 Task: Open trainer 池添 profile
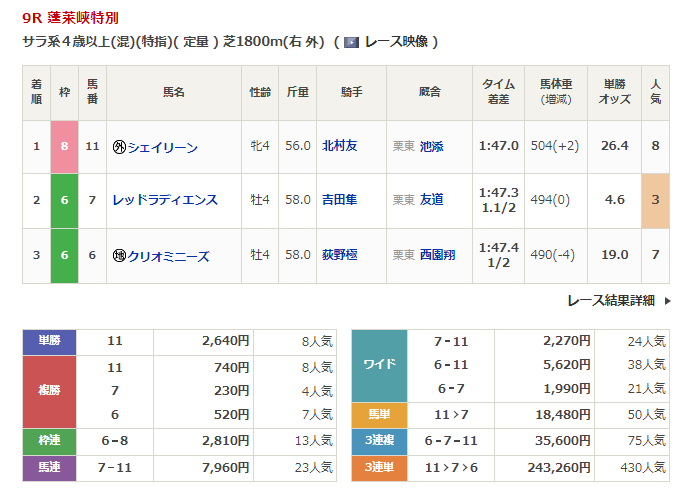click(x=432, y=146)
